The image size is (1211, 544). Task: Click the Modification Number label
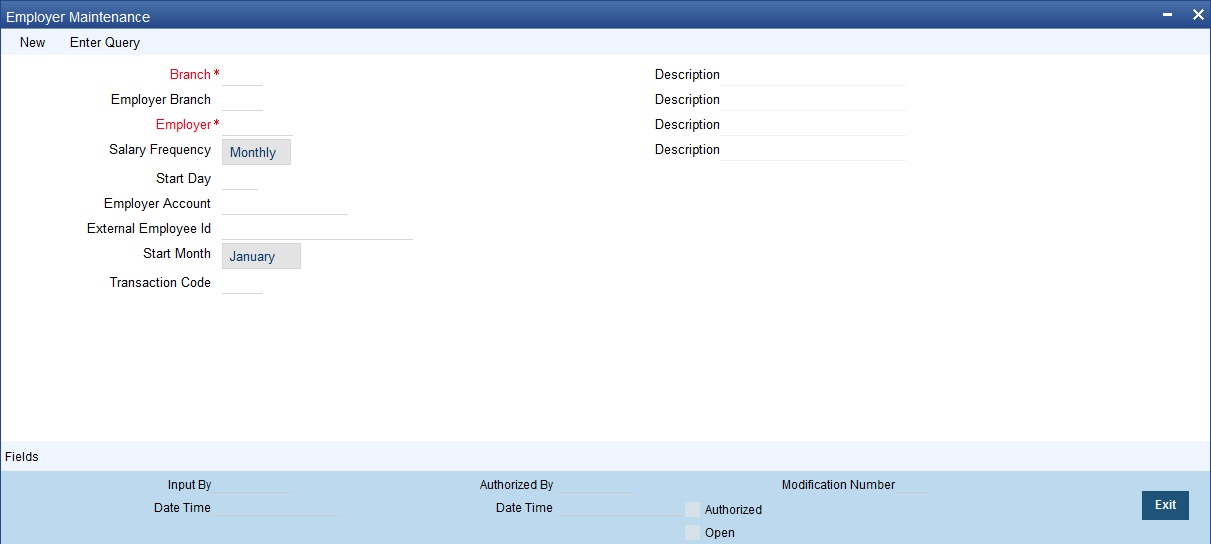[838, 485]
